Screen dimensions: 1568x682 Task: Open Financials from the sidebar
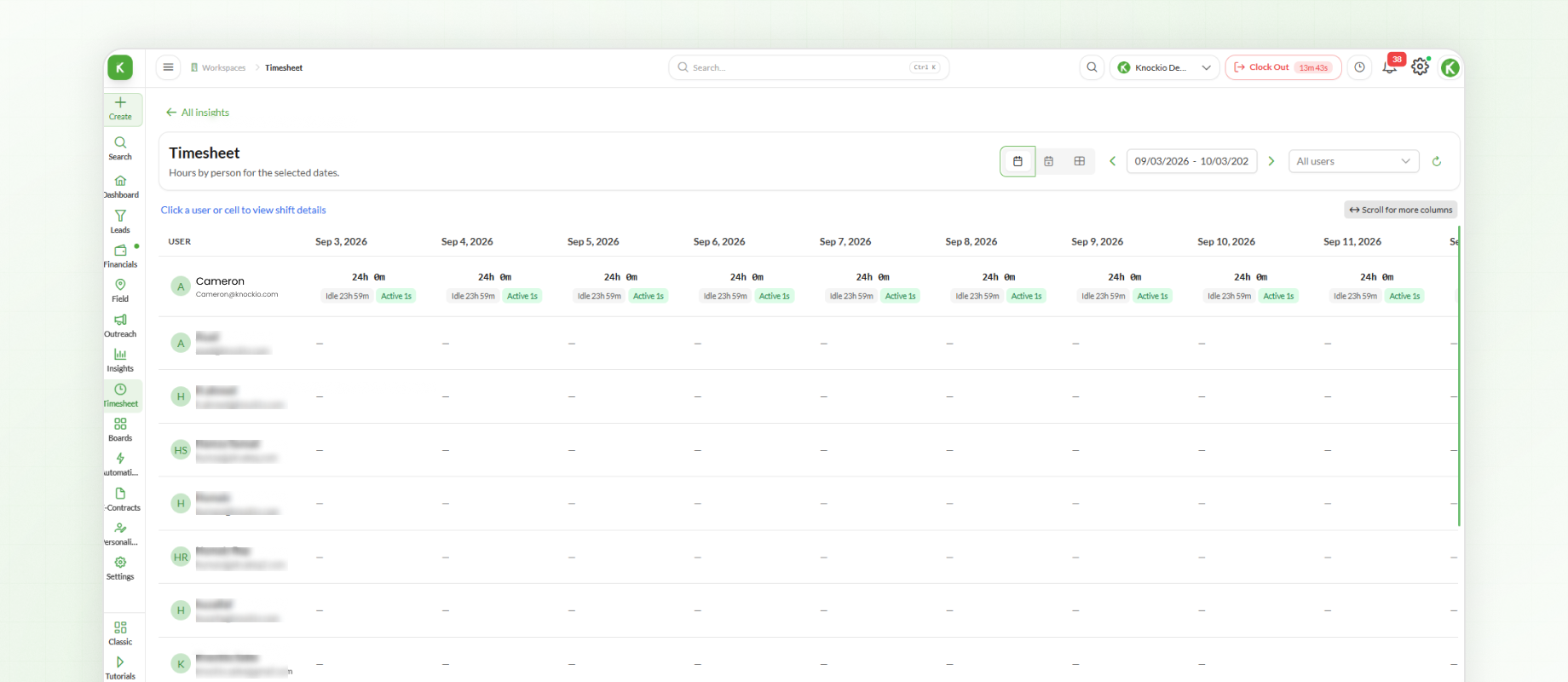click(120, 257)
